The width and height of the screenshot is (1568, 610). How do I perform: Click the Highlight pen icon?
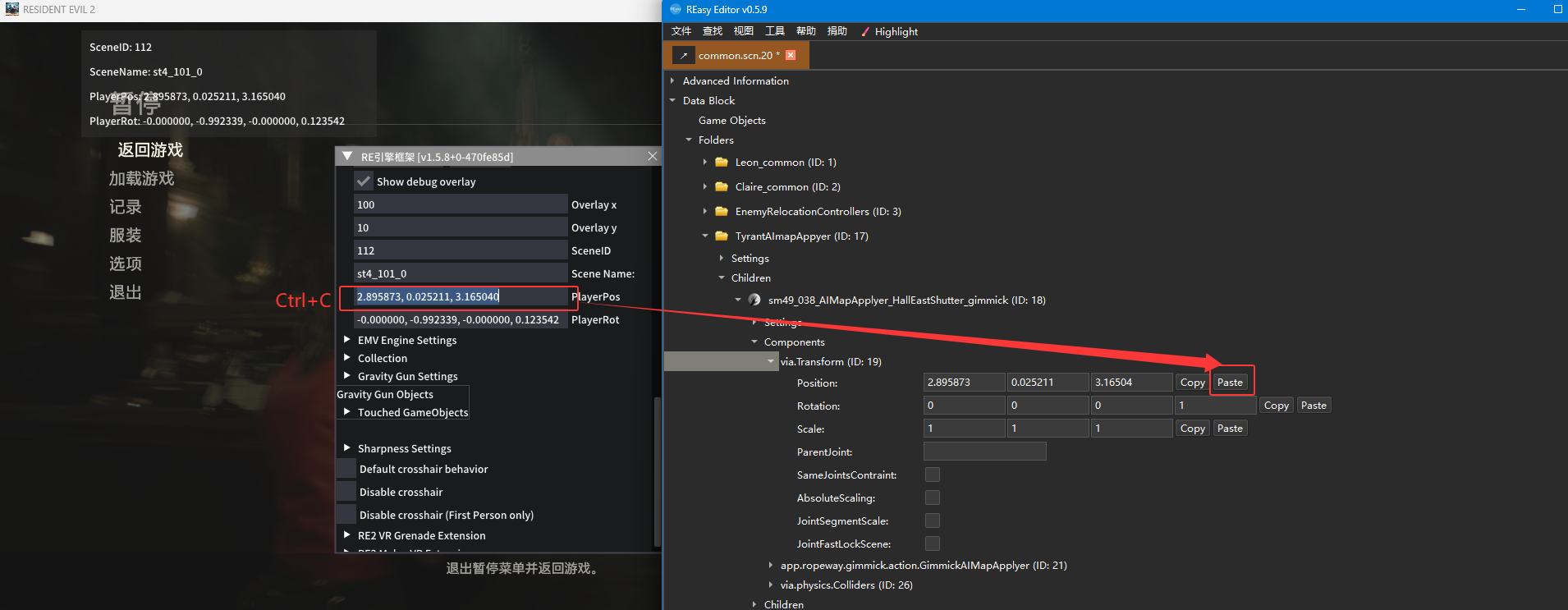pyautogui.click(x=865, y=31)
